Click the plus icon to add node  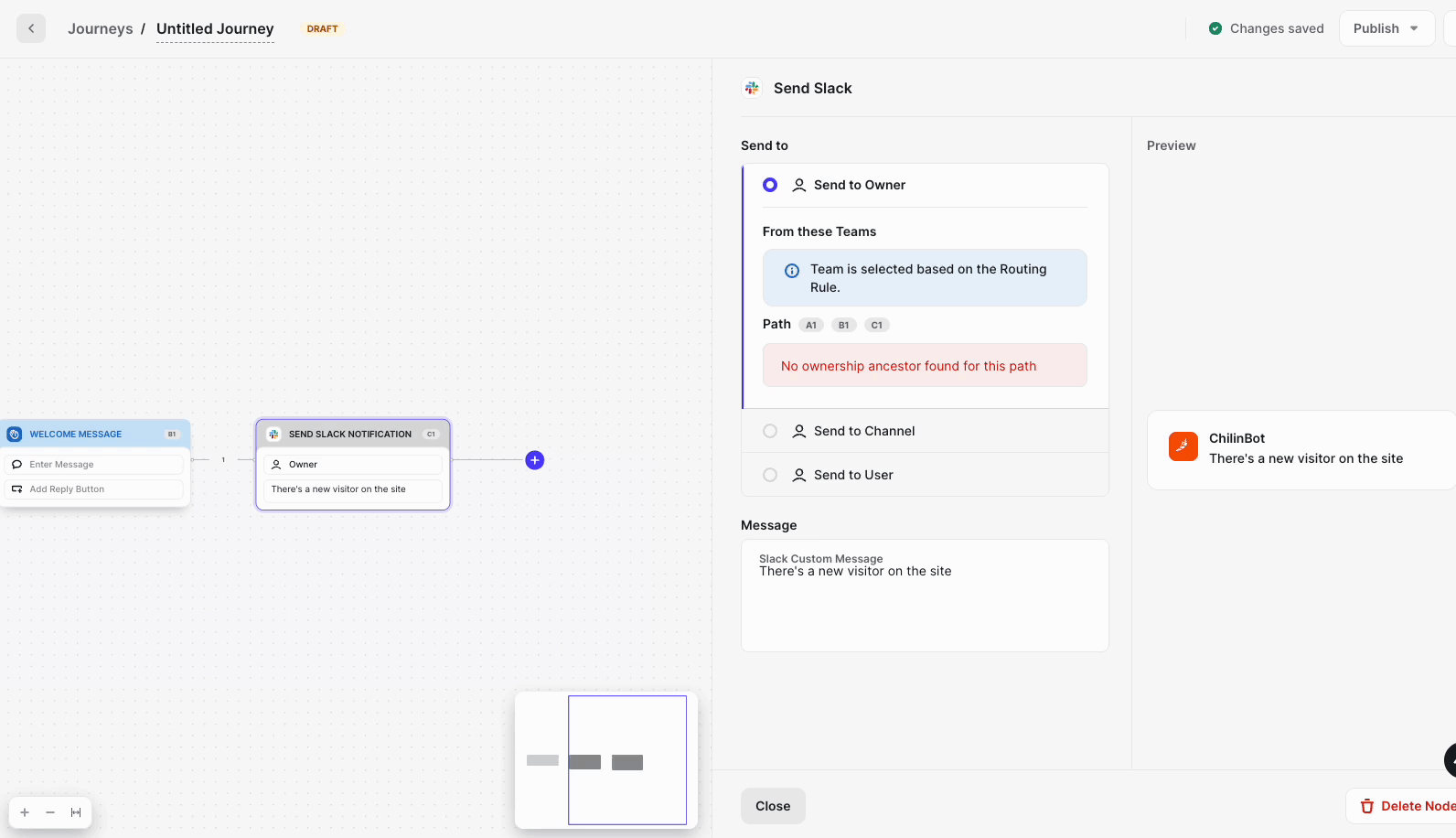[x=535, y=460]
